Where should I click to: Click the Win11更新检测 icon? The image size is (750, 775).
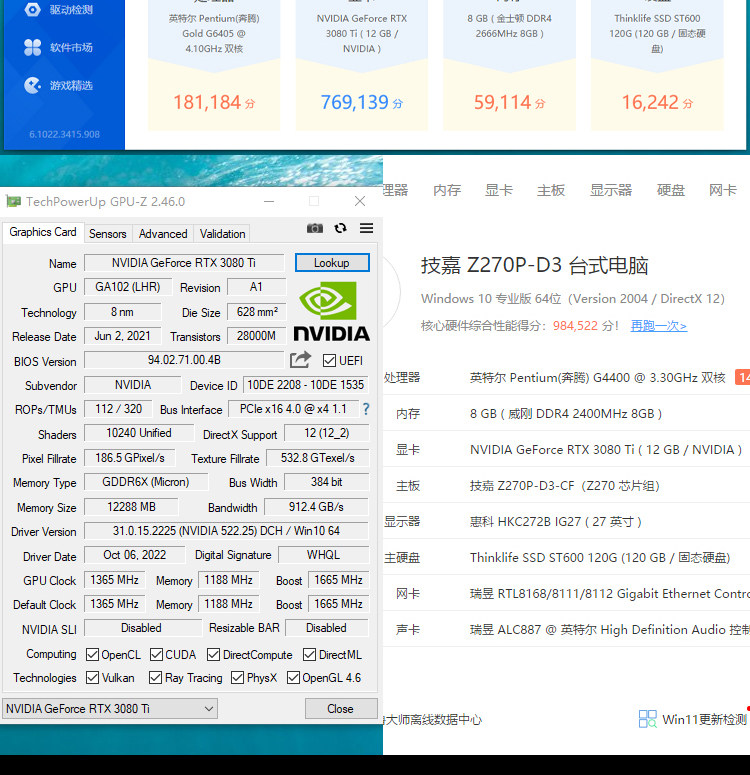point(648,719)
